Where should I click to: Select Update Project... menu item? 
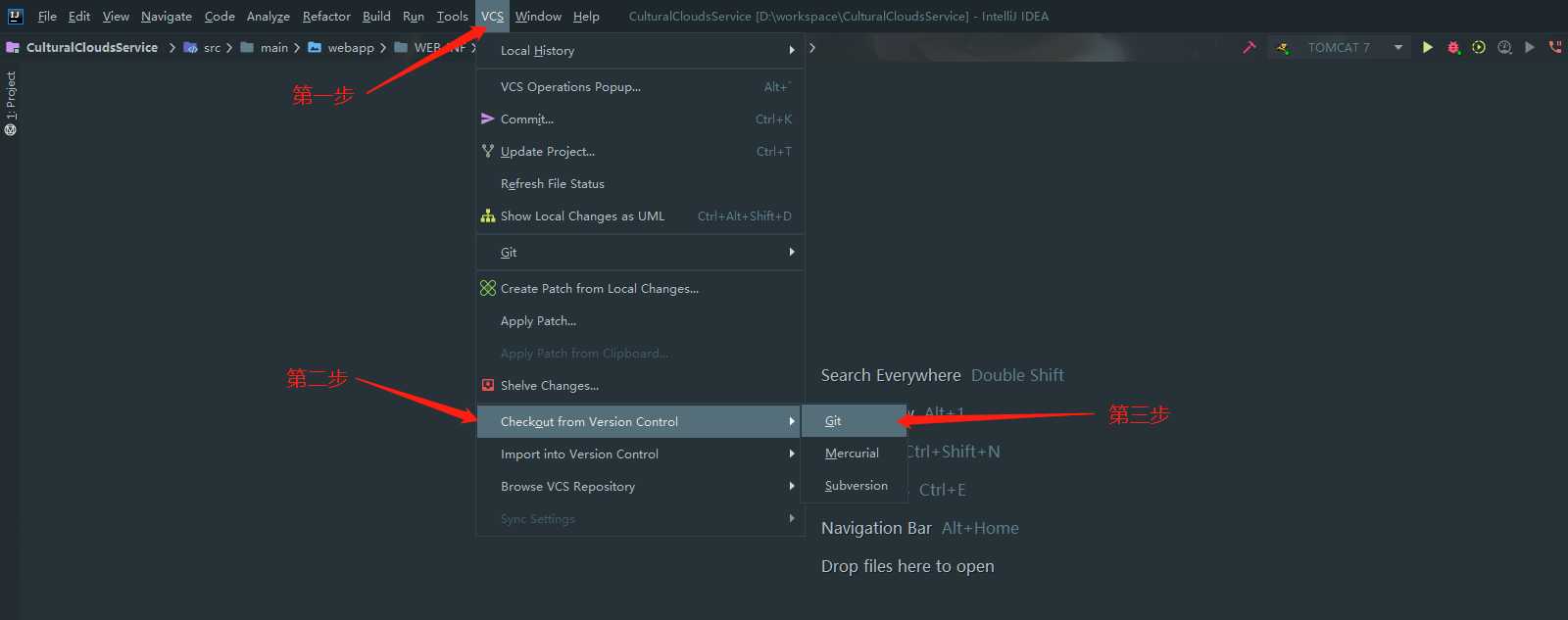[640, 151]
